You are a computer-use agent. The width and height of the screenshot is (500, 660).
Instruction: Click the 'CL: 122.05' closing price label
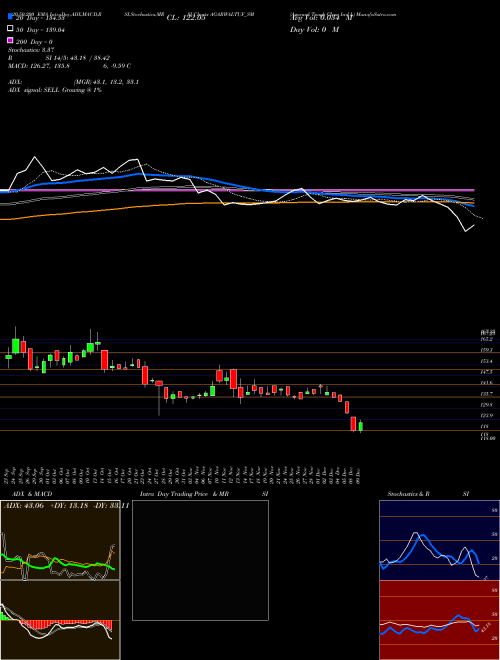tap(186, 18)
